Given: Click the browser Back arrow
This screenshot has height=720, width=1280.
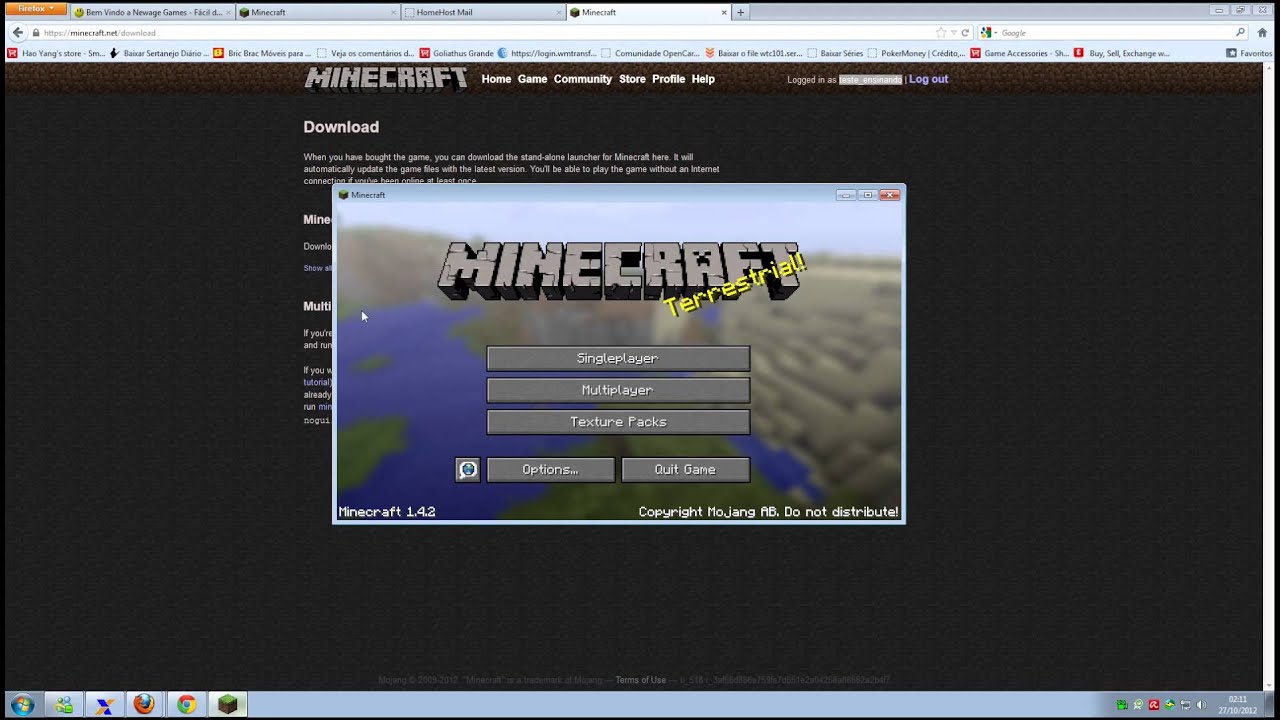Looking at the screenshot, I should [x=17, y=32].
